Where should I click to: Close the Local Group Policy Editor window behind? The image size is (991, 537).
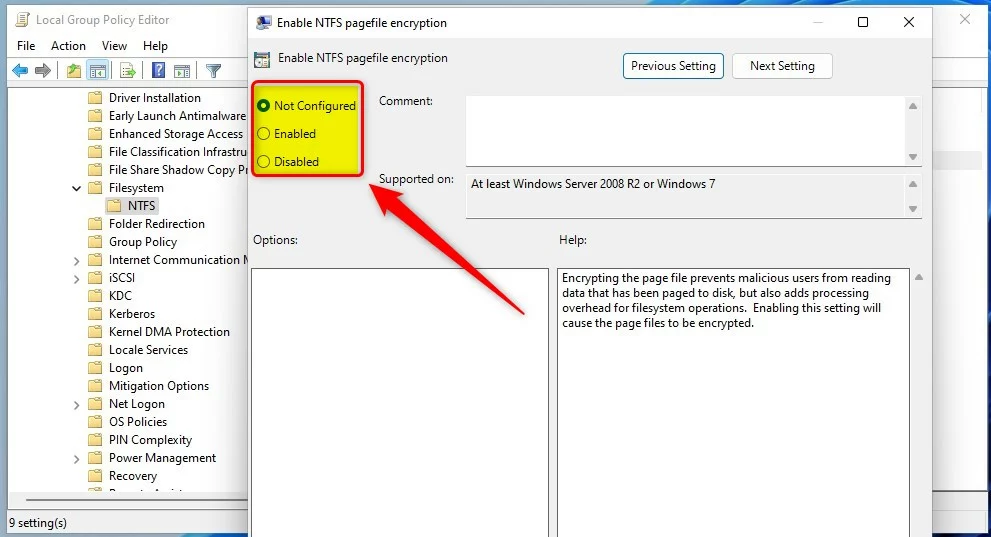(x=965, y=20)
